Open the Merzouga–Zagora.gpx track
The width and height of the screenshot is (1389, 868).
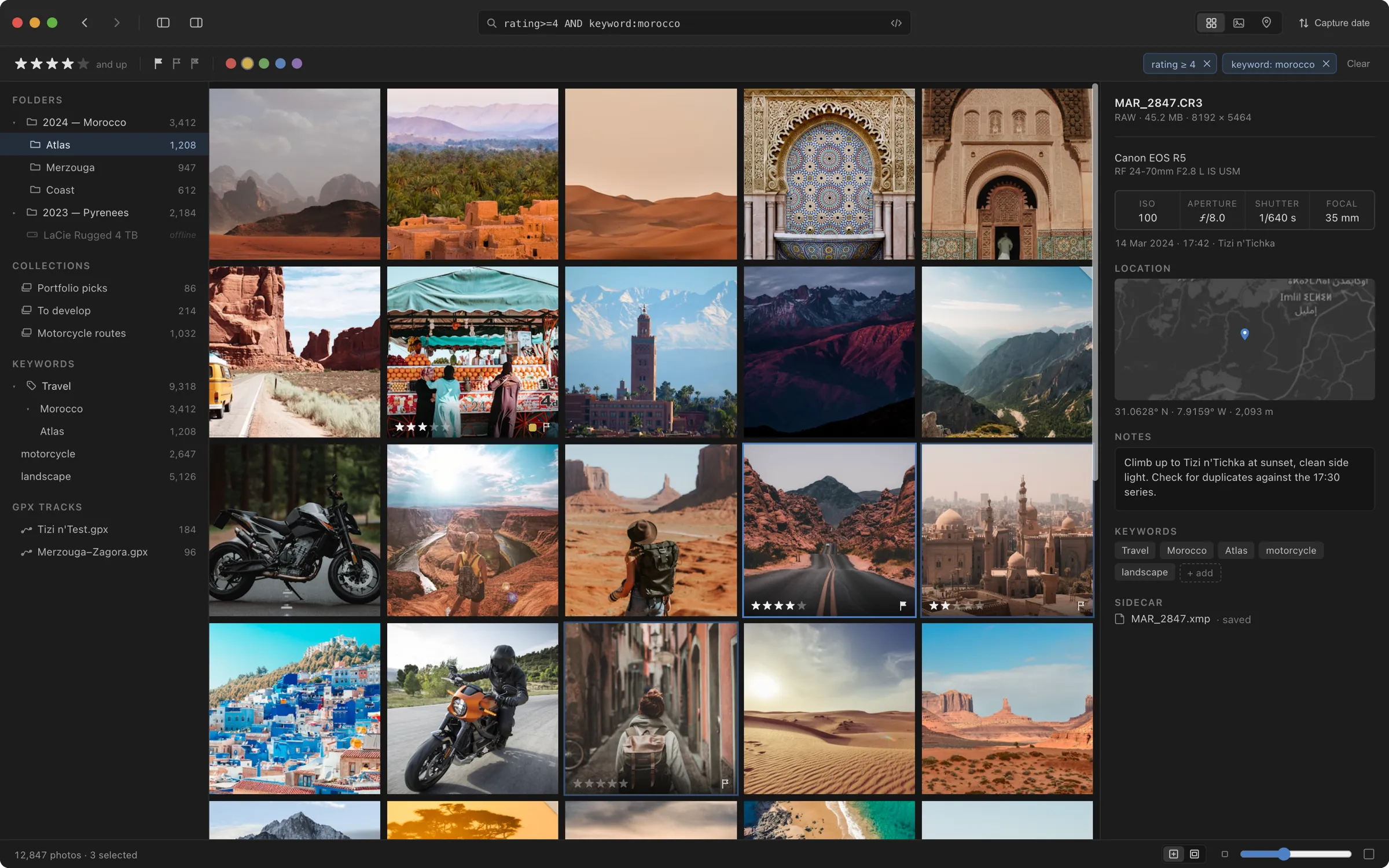tap(104, 551)
